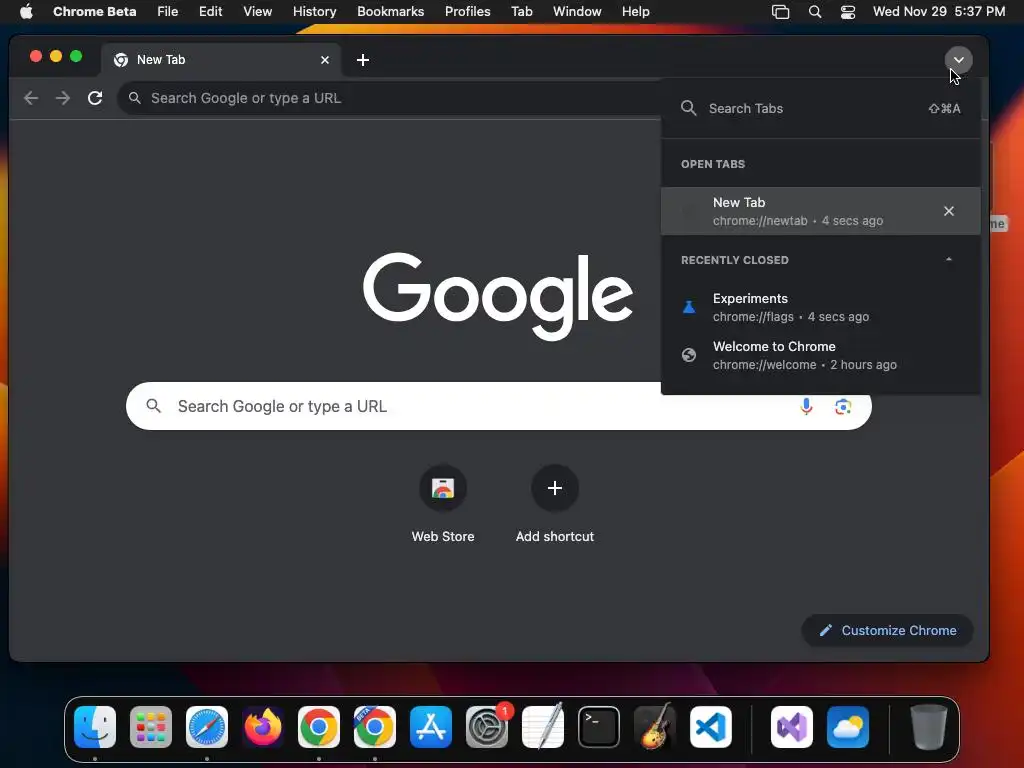1024x768 pixels.
Task: Click the search icon in the address bar
Action: pos(135,98)
